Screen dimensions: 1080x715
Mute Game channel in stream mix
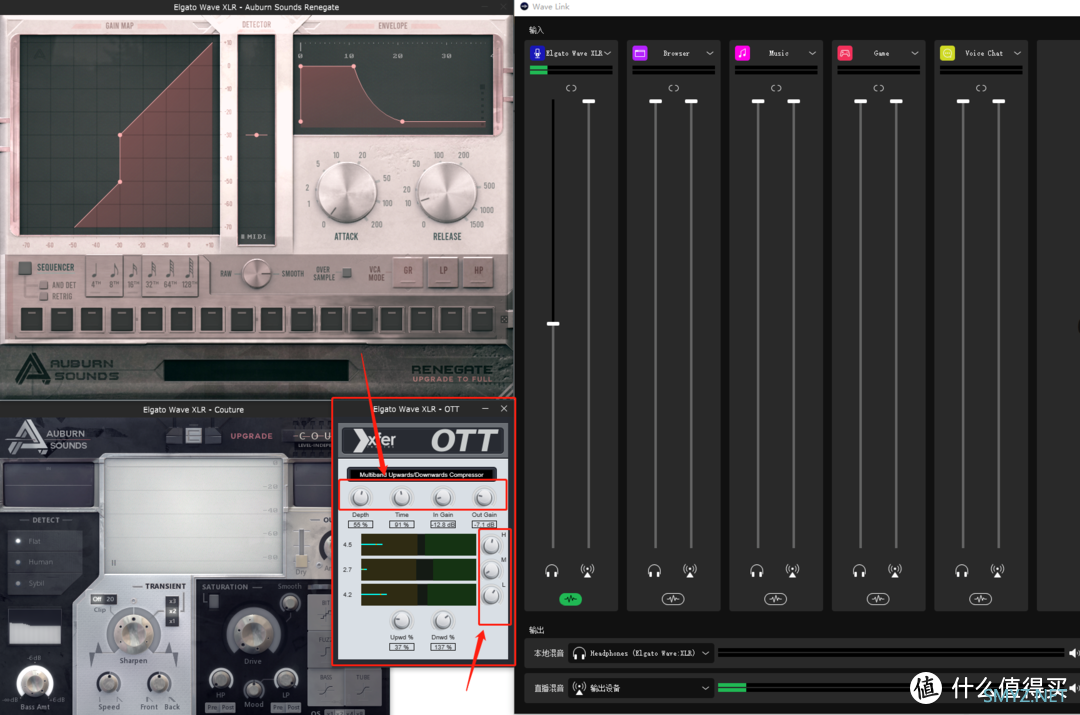(895, 570)
